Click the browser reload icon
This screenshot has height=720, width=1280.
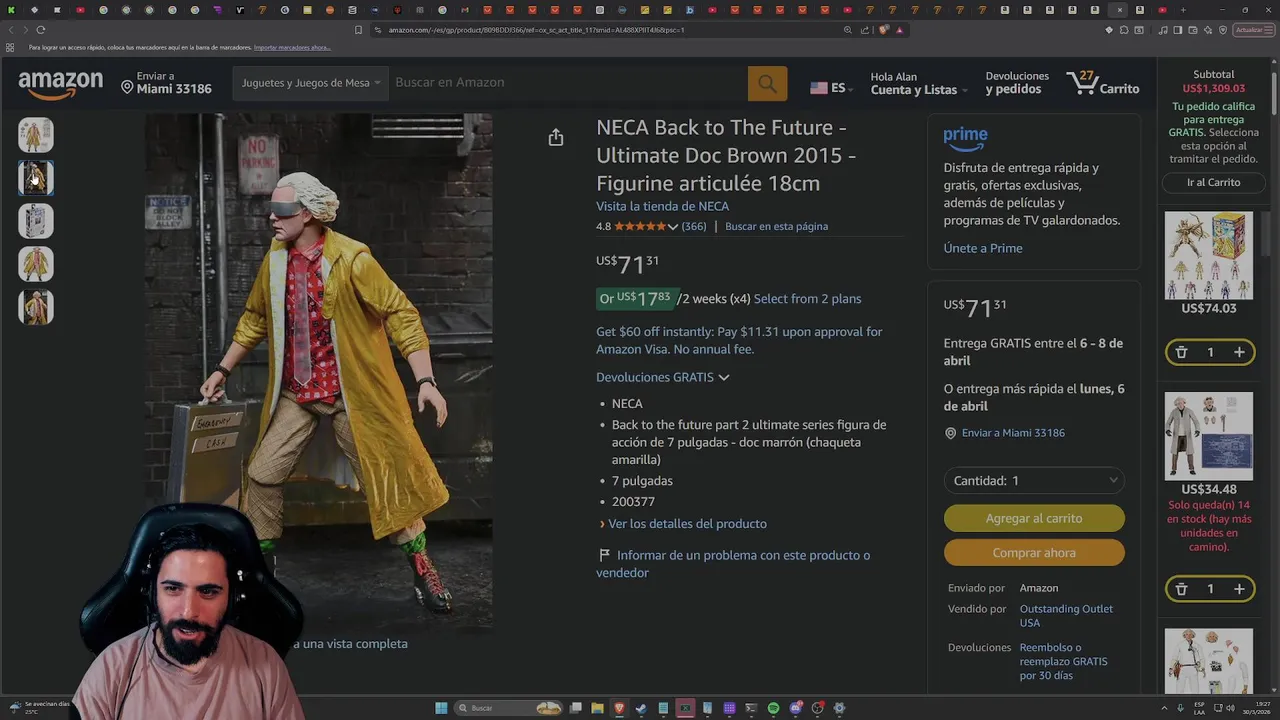coord(40,30)
